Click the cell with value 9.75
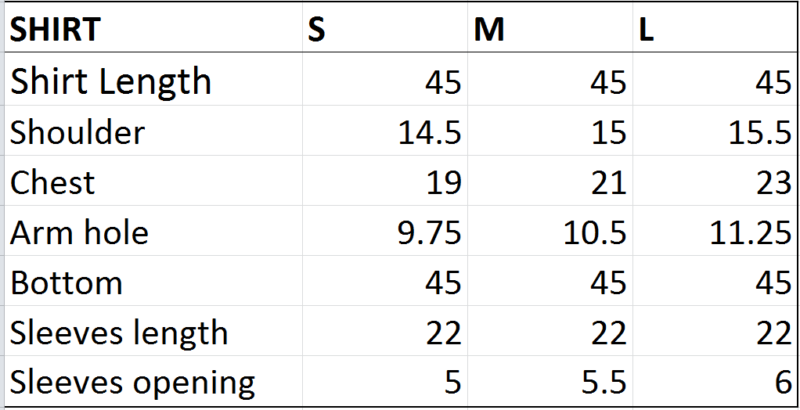Screen dimensions: 800x410 pos(385,230)
